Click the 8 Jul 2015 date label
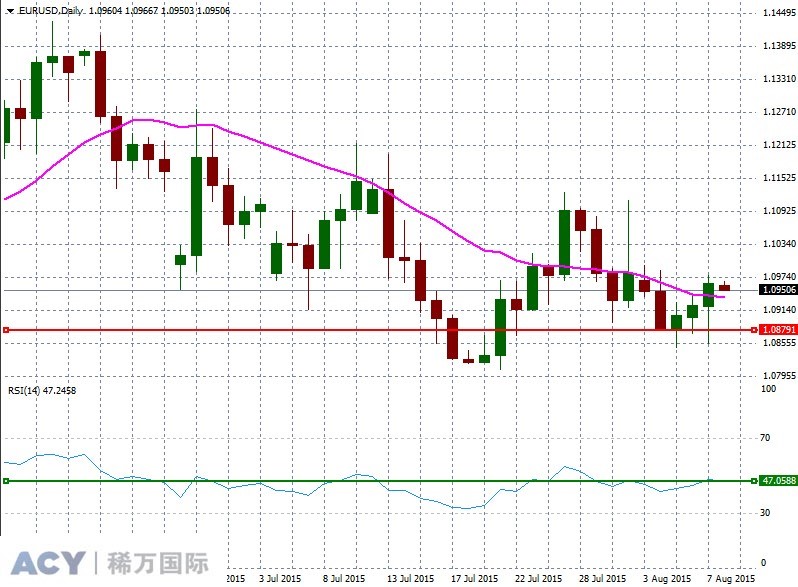The height and width of the screenshot is (587, 798). tap(344, 579)
